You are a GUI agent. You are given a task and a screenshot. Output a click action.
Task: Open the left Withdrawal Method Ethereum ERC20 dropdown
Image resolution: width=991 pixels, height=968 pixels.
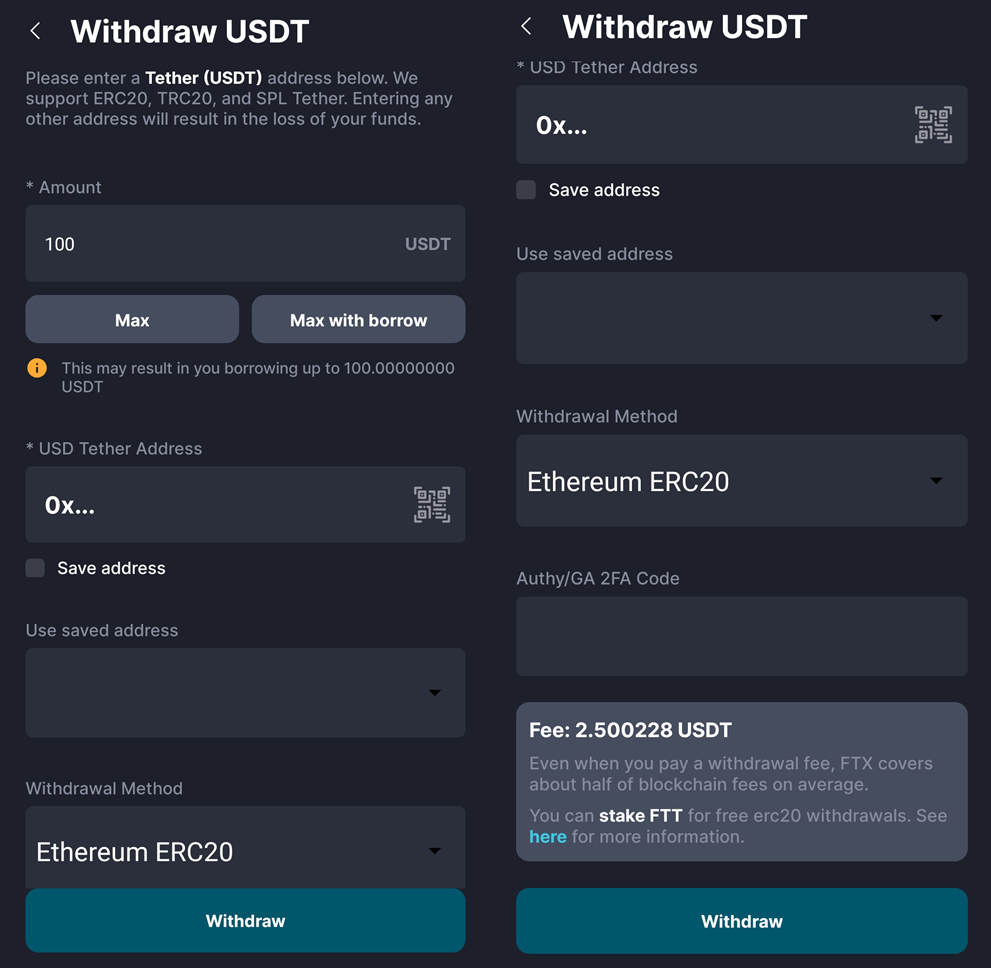(x=245, y=850)
